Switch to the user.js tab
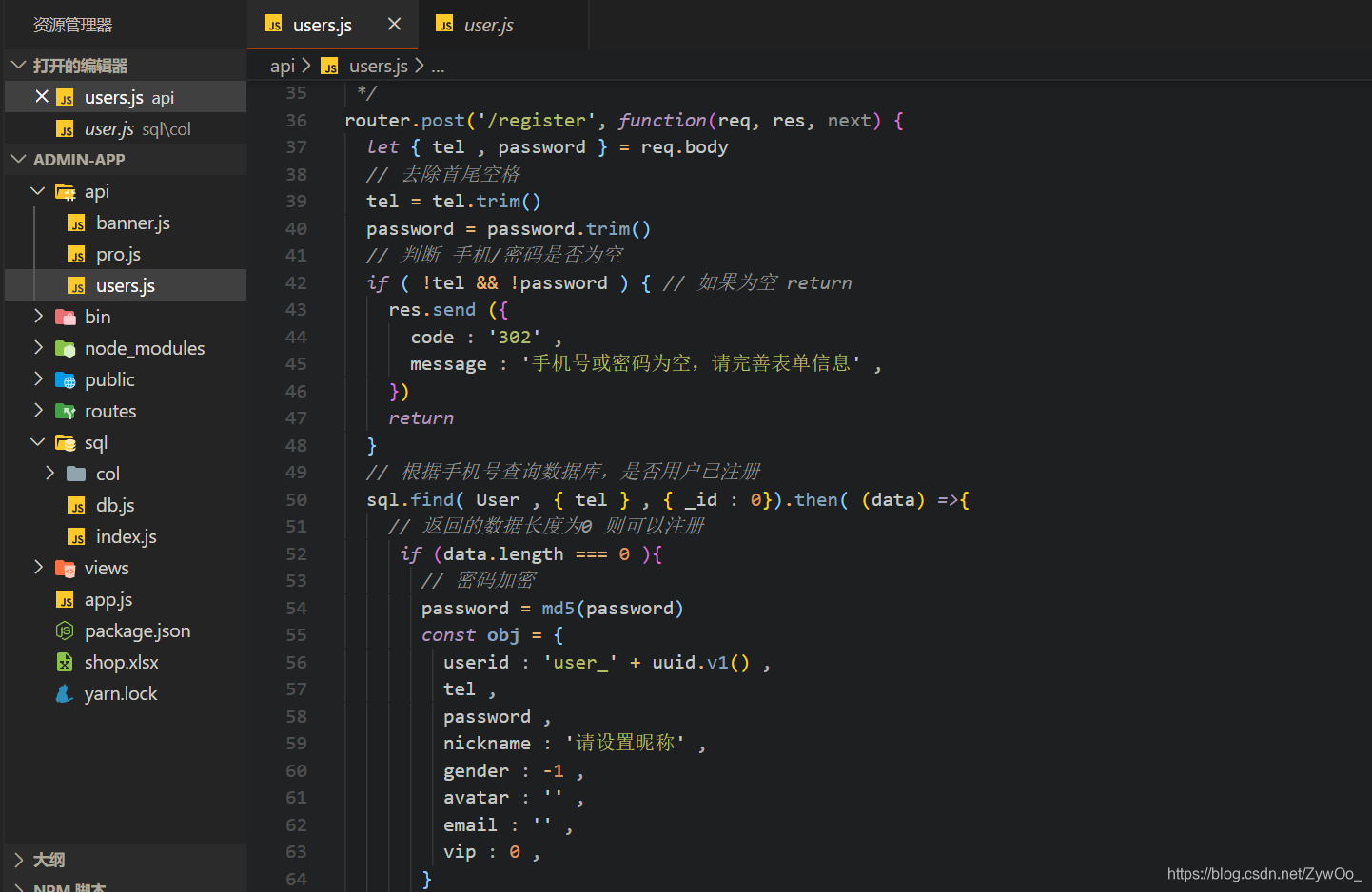This screenshot has width=1372, height=892. [x=504, y=25]
